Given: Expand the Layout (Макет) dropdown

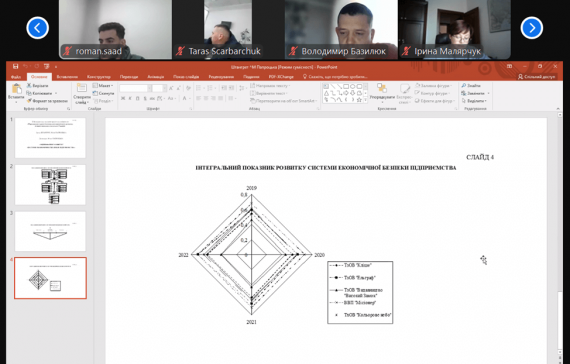Looking at the screenshot, I should pos(103,85).
